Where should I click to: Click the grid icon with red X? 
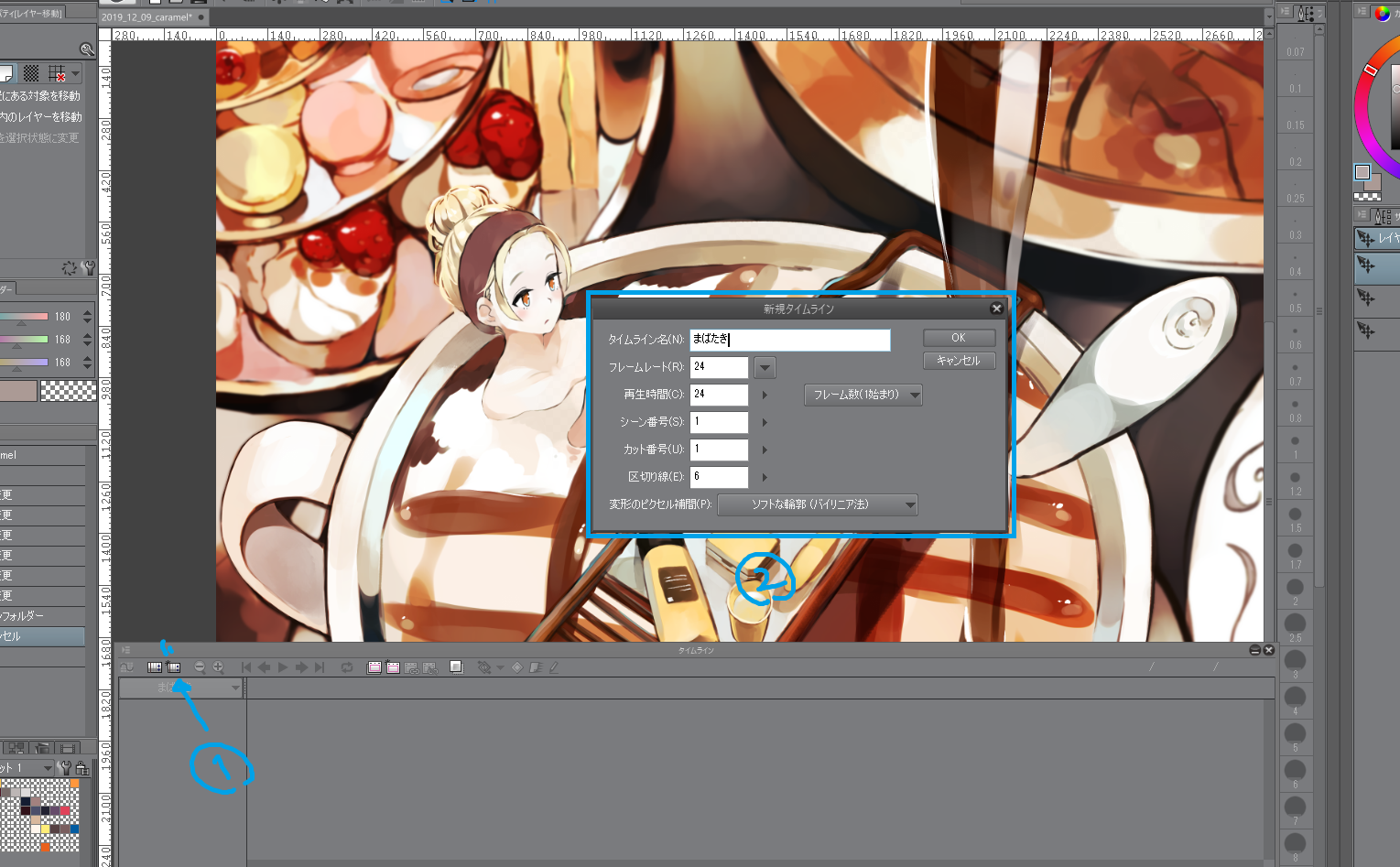(x=57, y=73)
